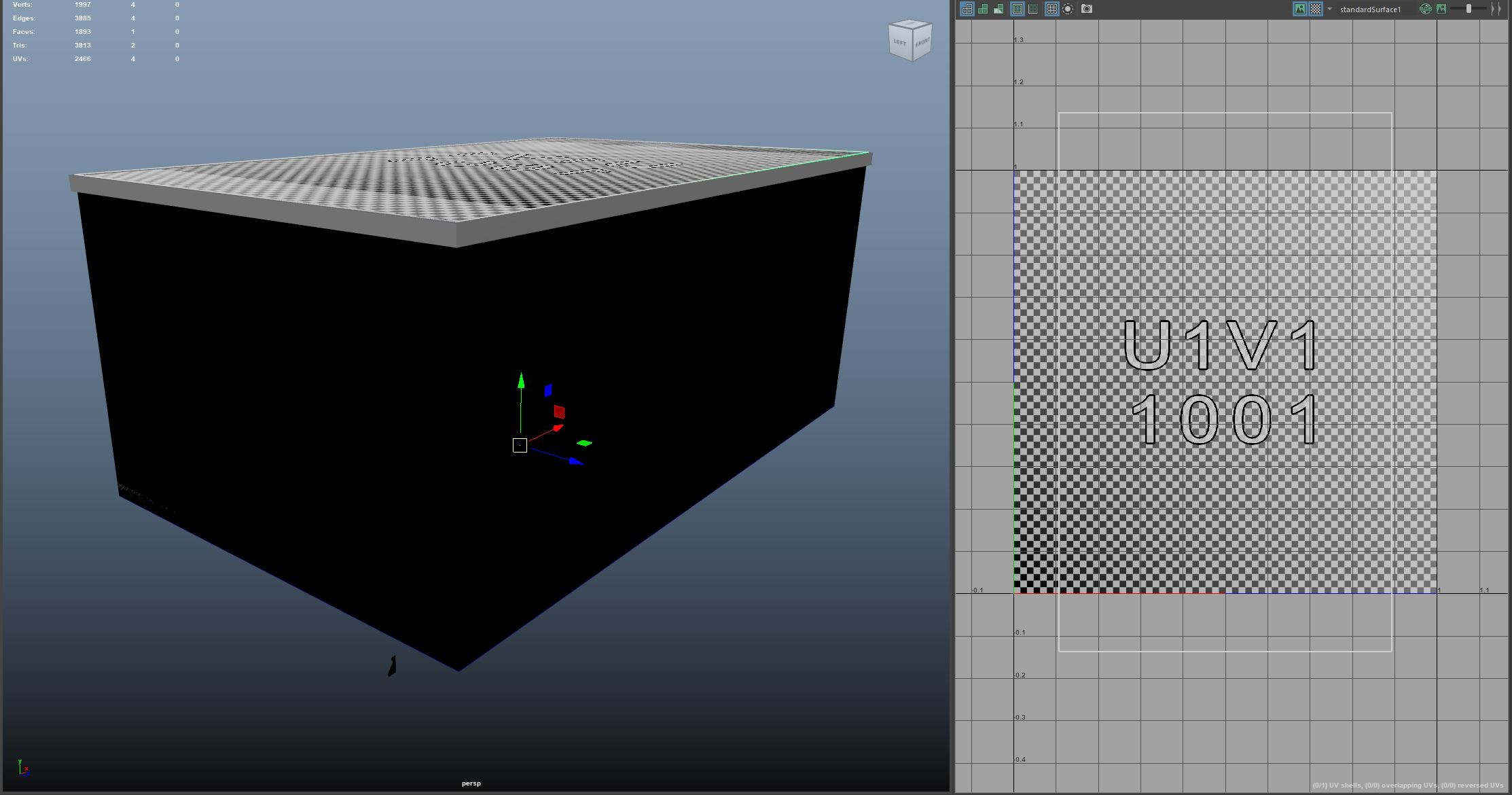Image resolution: width=1512 pixels, height=795 pixels.
Task: Click the 1997 verts value
Action: 83,5
